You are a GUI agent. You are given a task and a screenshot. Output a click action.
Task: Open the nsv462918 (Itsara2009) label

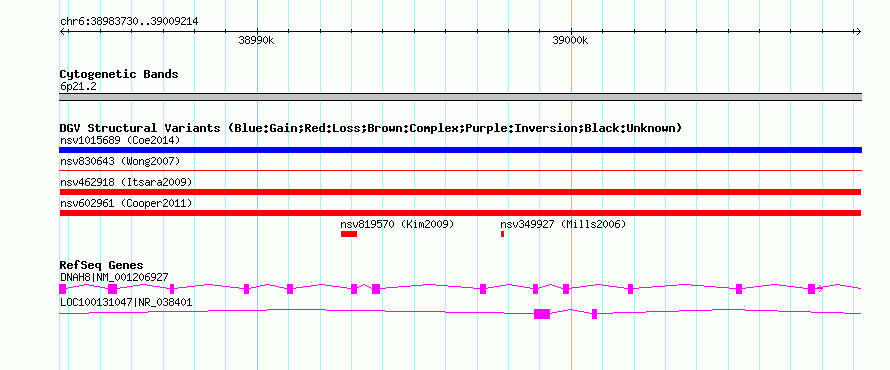[126, 182]
